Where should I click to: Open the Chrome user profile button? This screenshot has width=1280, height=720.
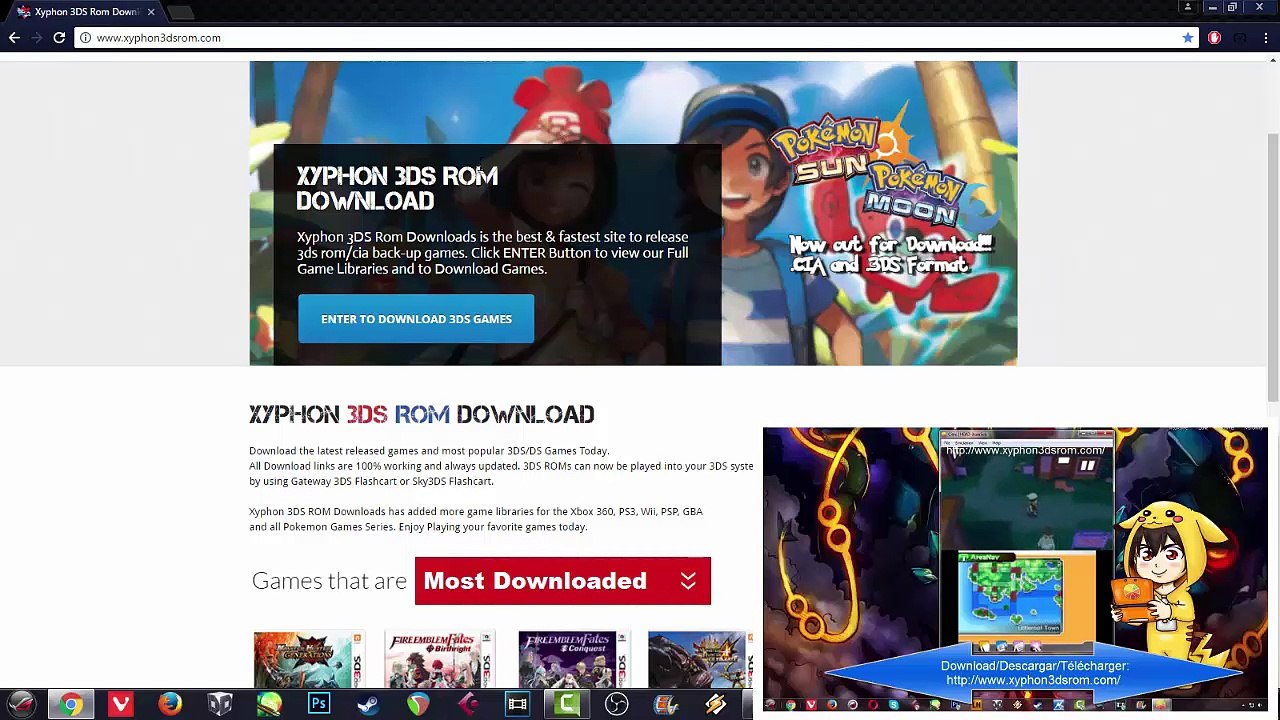1188,7
